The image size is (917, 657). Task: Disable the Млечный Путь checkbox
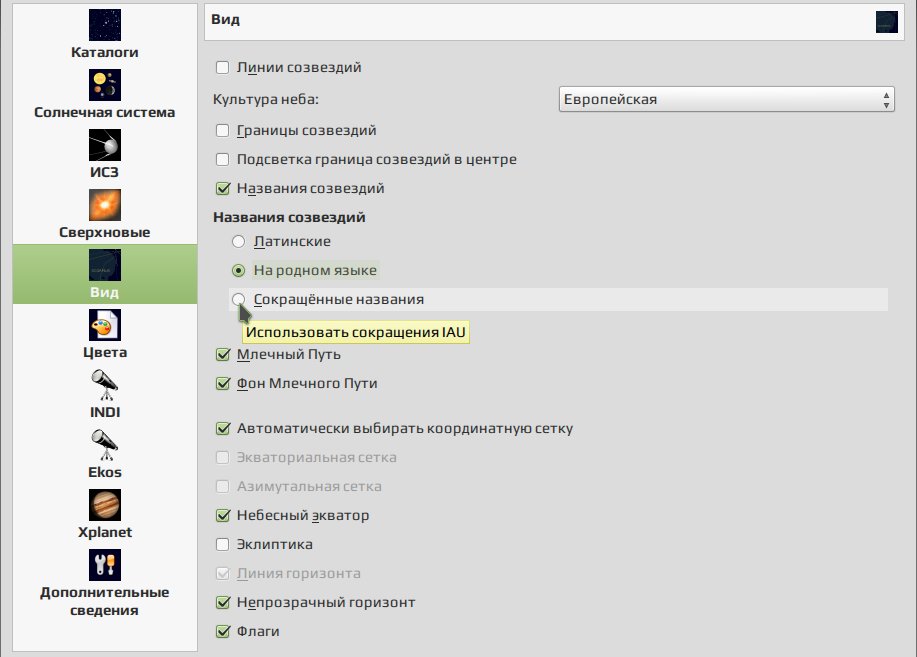(222, 355)
